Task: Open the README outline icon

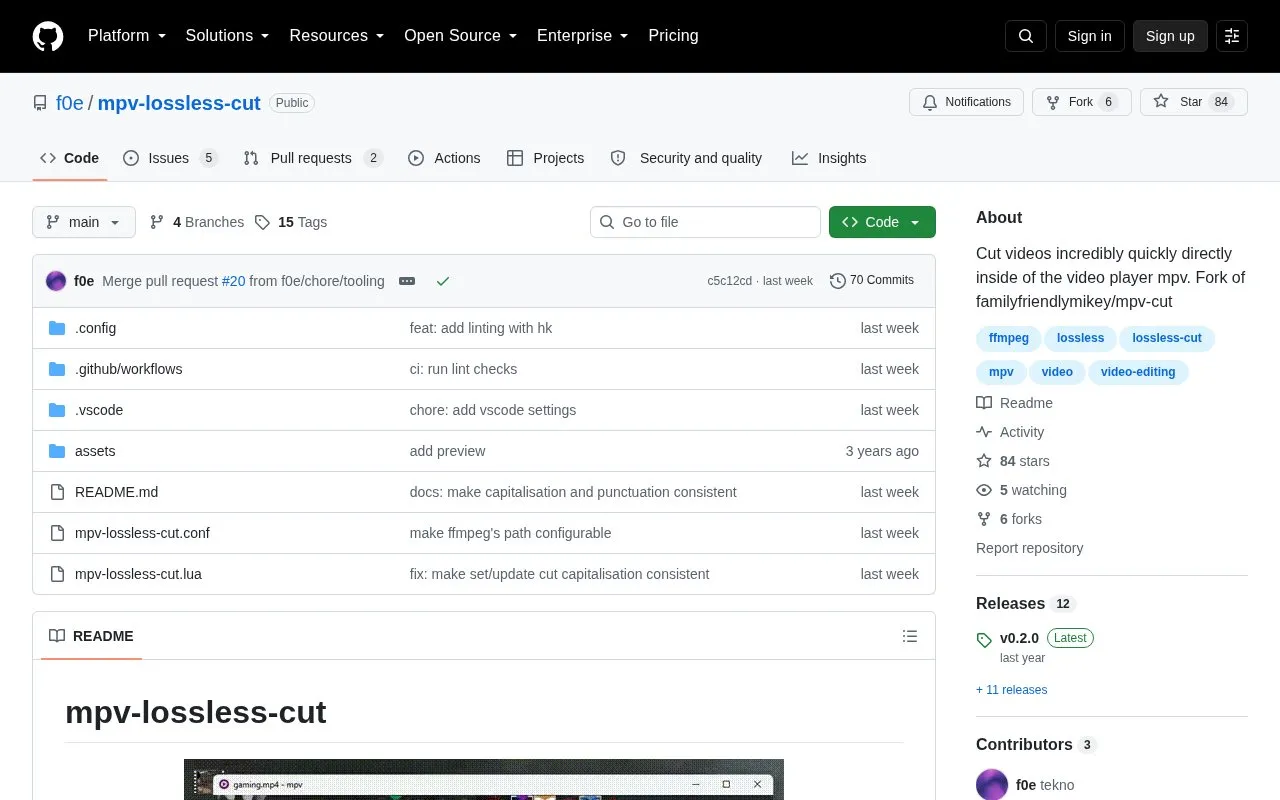Action: pos(910,636)
